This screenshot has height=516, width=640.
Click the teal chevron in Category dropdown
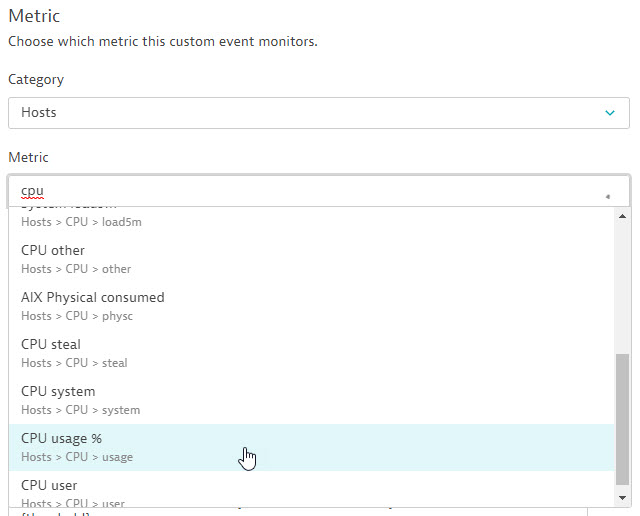[610, 113]
